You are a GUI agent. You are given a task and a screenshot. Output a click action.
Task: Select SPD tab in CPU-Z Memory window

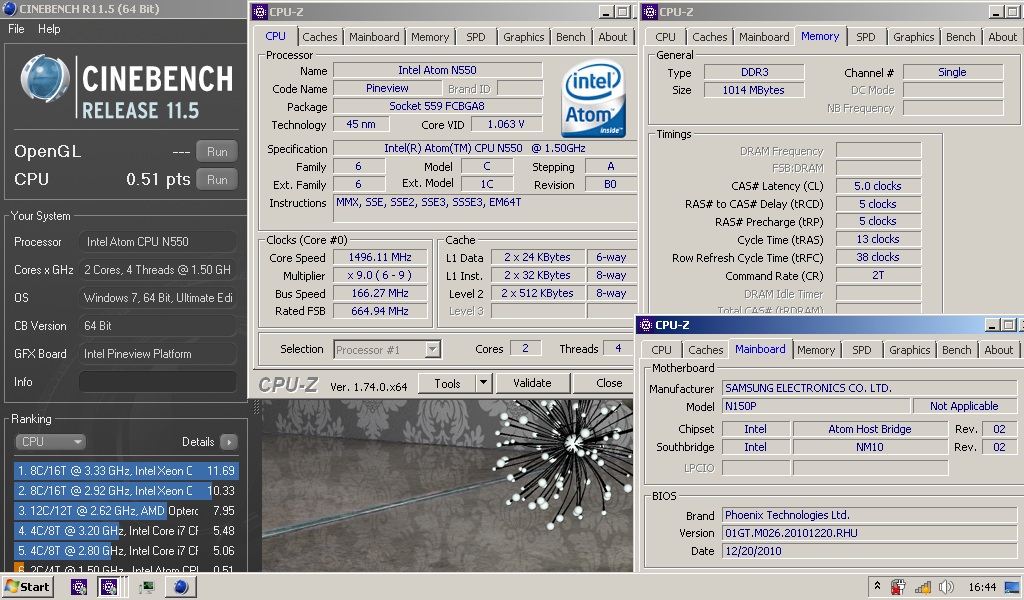(x=865, y=37)
